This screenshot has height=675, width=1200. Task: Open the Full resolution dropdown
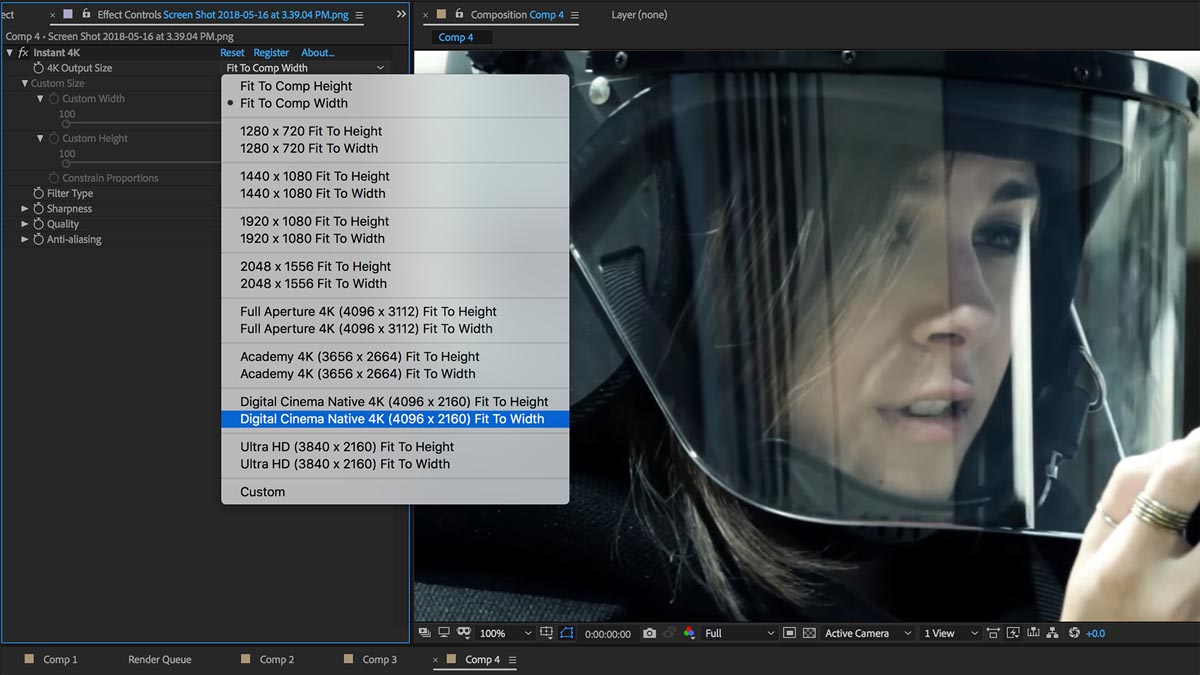(739, 633)
